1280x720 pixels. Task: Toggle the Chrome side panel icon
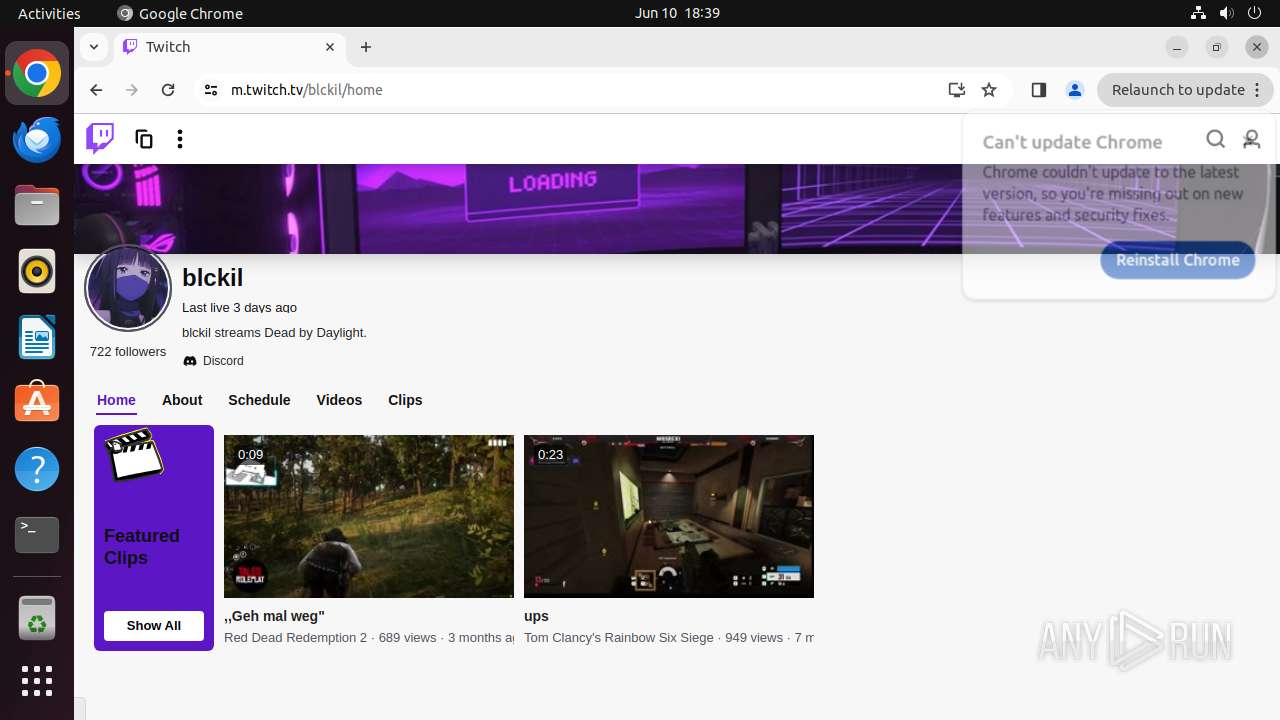coord(1038,90)
